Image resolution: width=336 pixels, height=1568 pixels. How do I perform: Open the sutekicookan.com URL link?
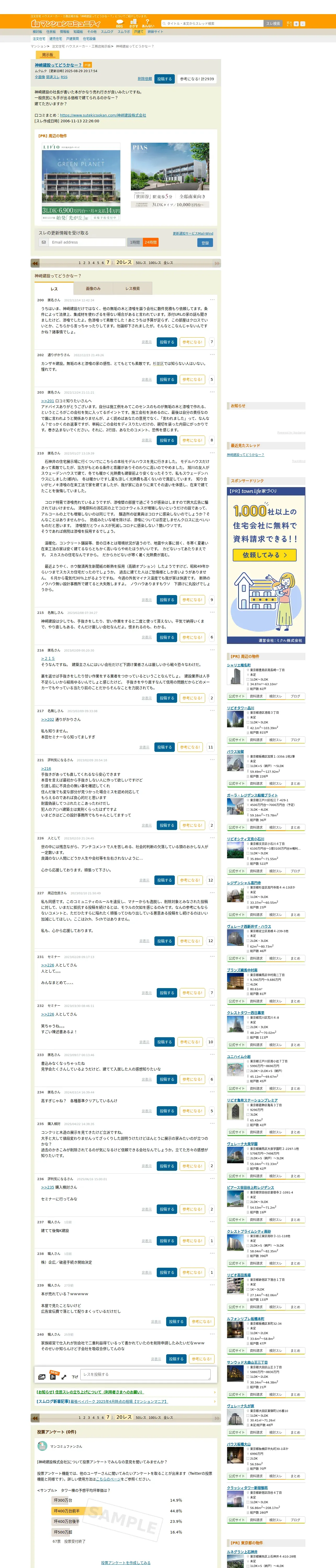click(x=103, y=115)
